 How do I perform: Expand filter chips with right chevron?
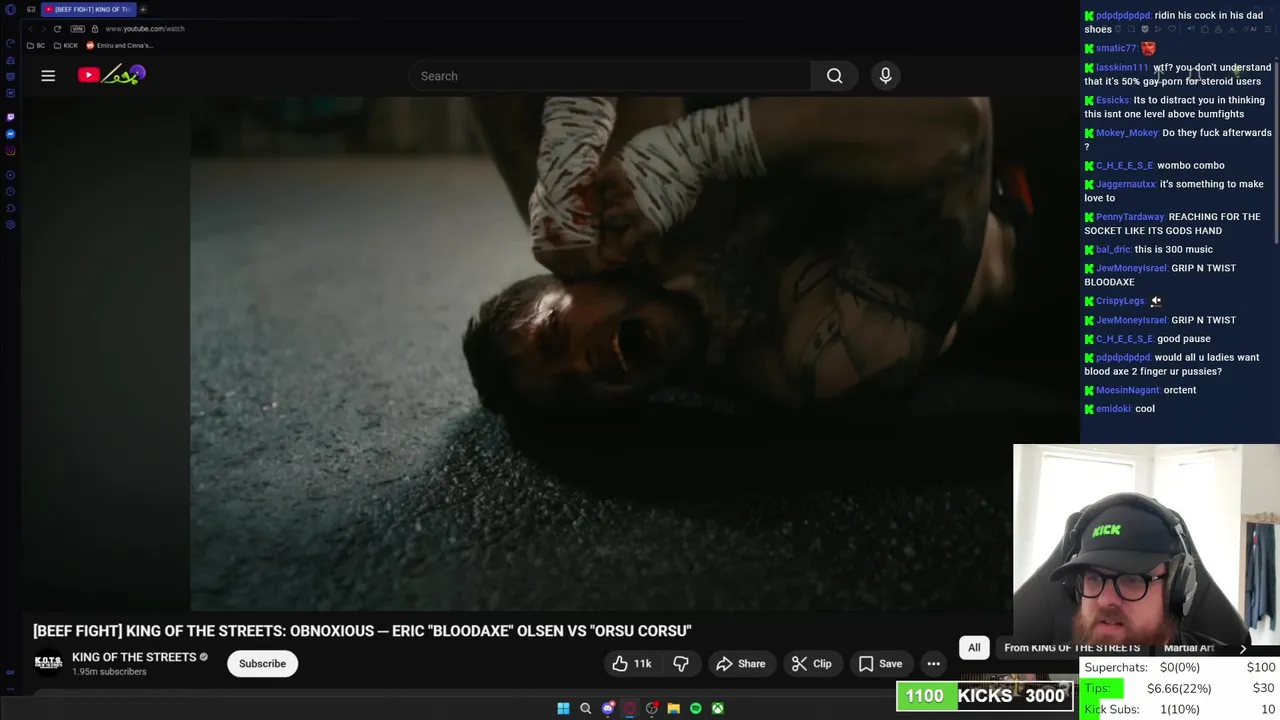coord(1243,648)
